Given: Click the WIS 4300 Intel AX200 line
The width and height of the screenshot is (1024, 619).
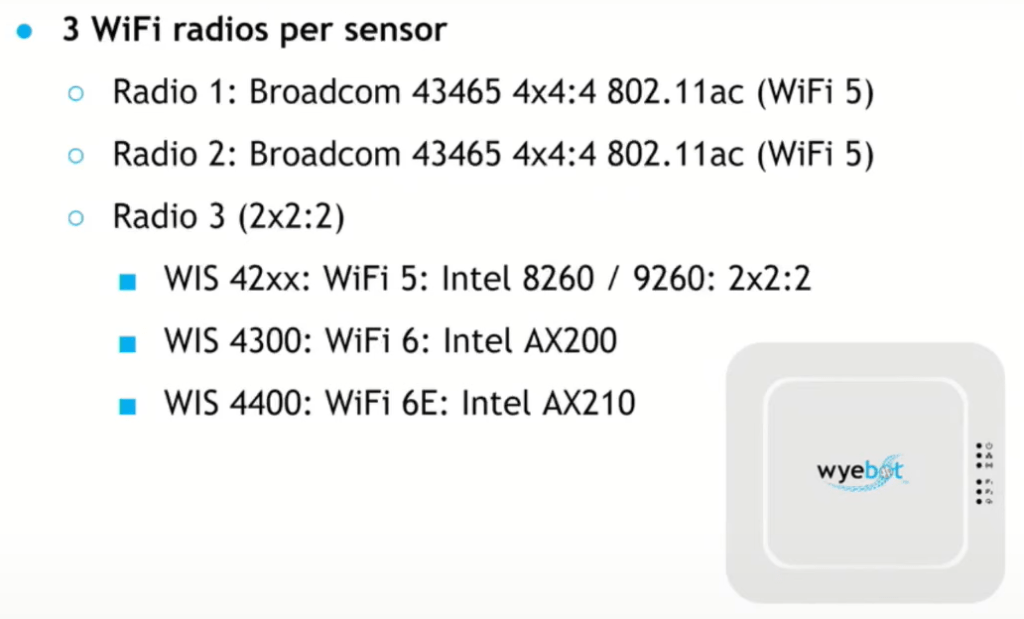Looking at the screenshot, I should [390, 341].
